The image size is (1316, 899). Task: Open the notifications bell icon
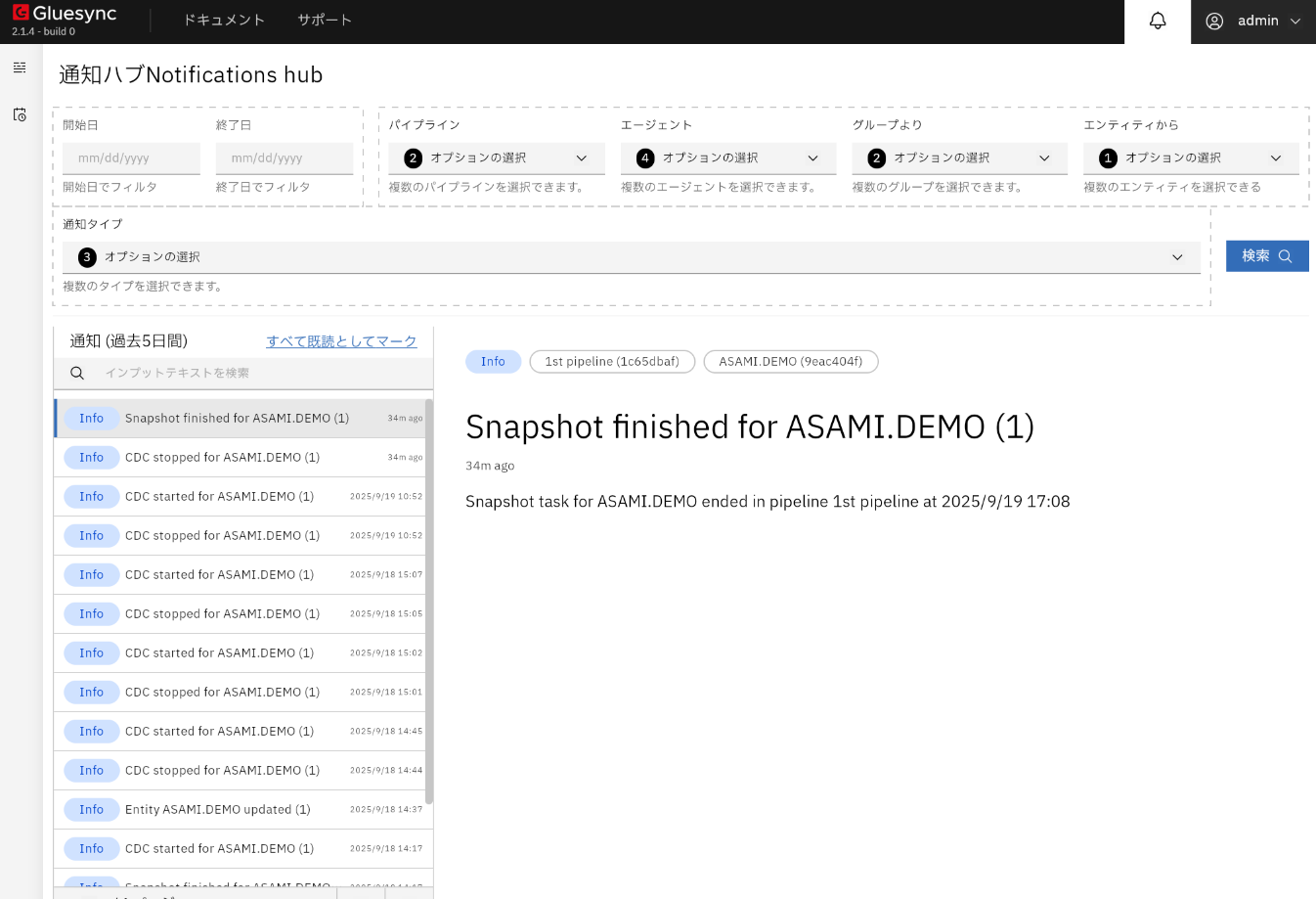point(1158,21)
